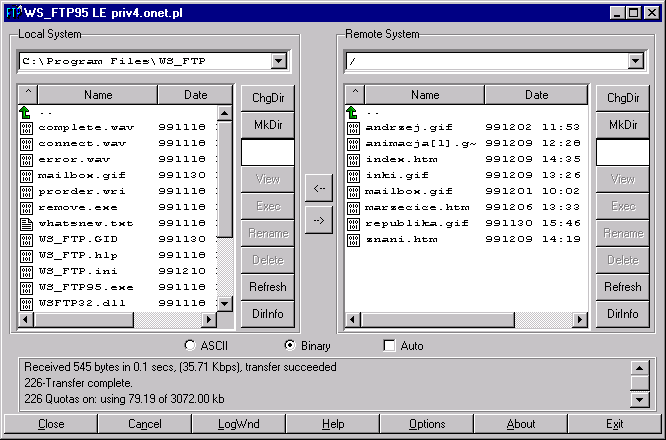Open the Options dialog from bottom bar

coord(427,424)
